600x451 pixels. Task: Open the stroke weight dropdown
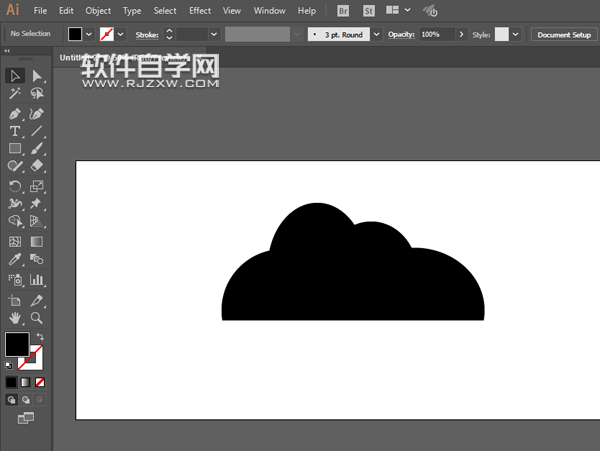click(x=214, y=34)
